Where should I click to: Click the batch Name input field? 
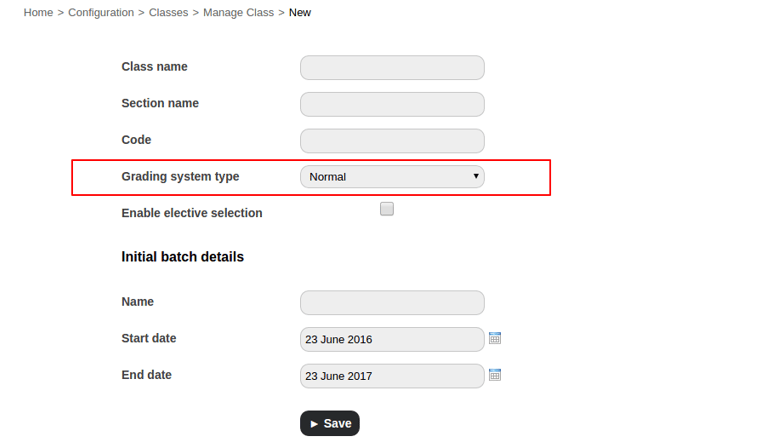pyautogui.click(x=392, y=303)
